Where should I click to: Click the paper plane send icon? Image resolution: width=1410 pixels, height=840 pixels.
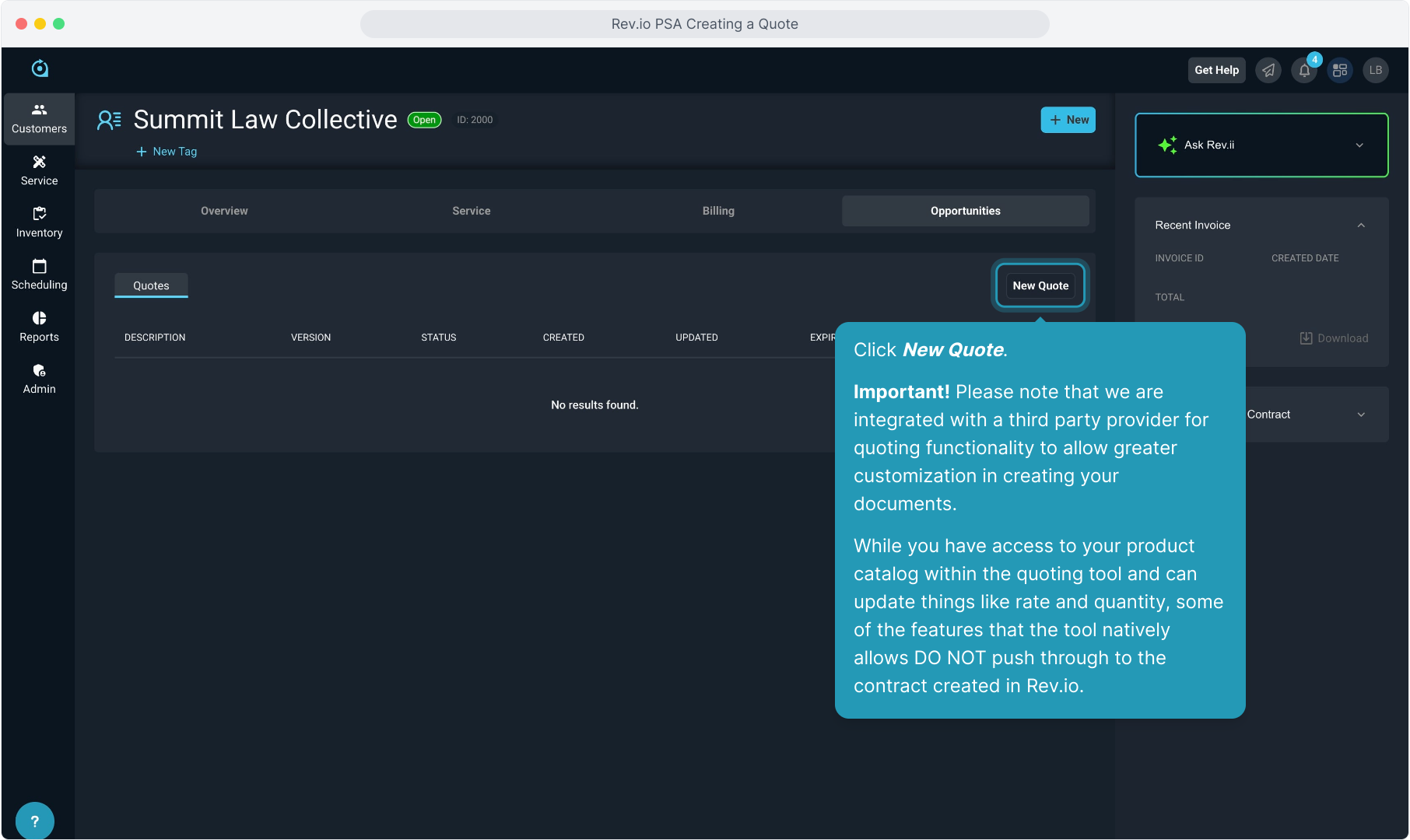tap(1268, 70)
